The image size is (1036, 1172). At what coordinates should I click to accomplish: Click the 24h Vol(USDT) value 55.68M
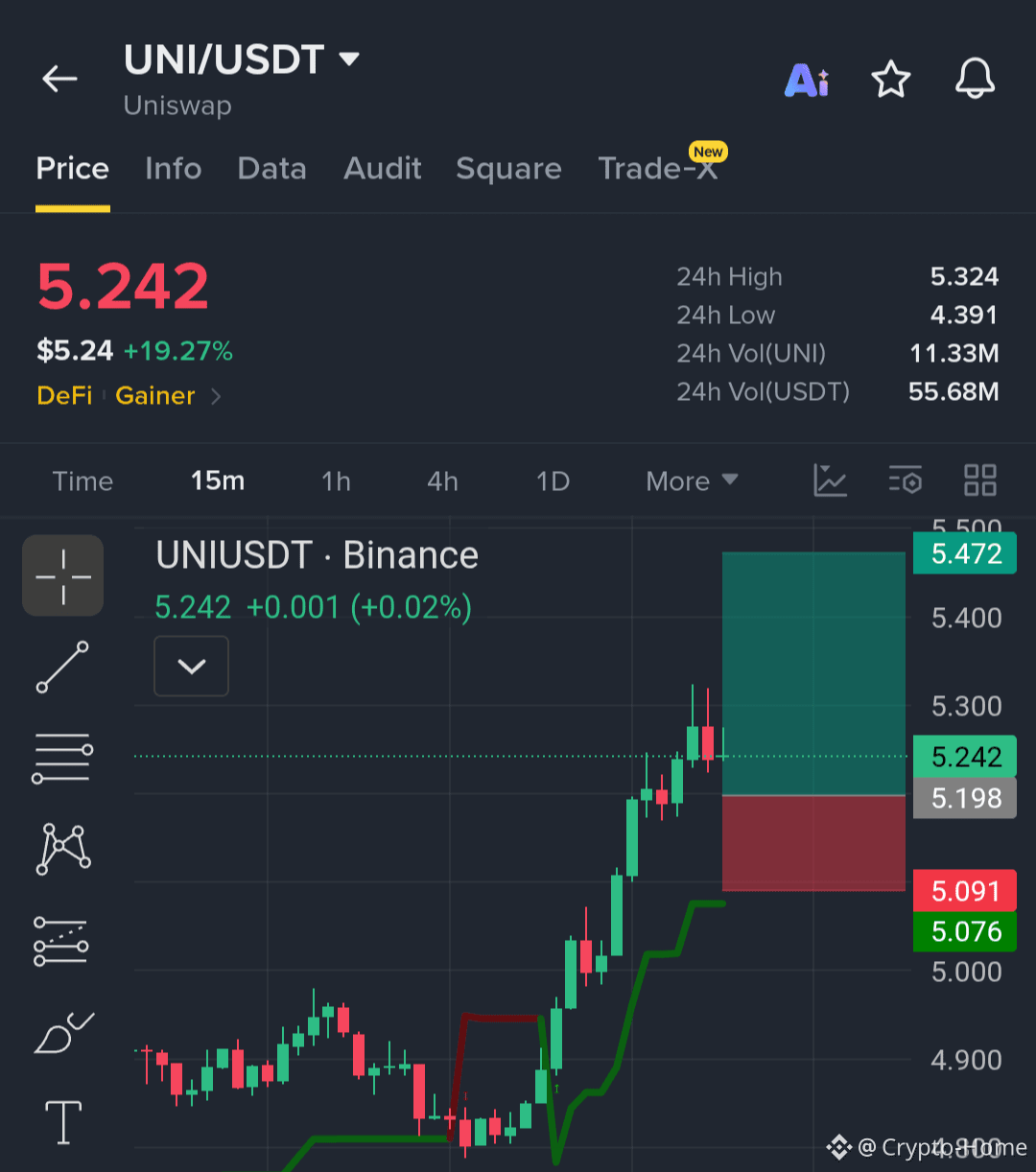[954, 392]
